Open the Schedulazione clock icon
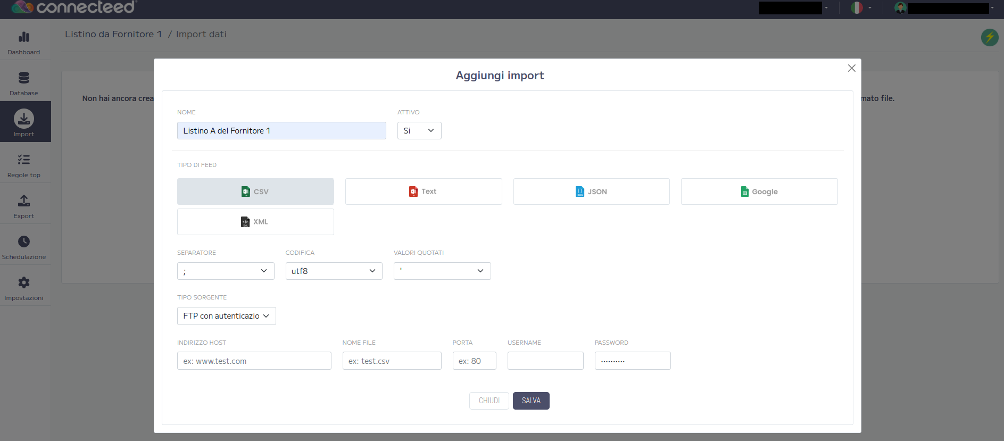1004x441 pixels. coord(24,246)
